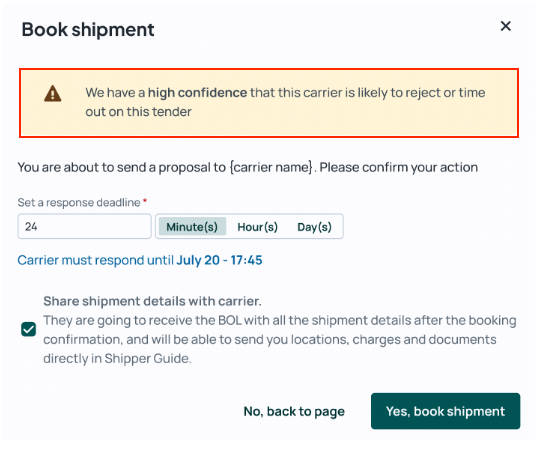The image size is (541, 454).
Task: Click the Set a response deadline label
Action: [x=79, y=203]
